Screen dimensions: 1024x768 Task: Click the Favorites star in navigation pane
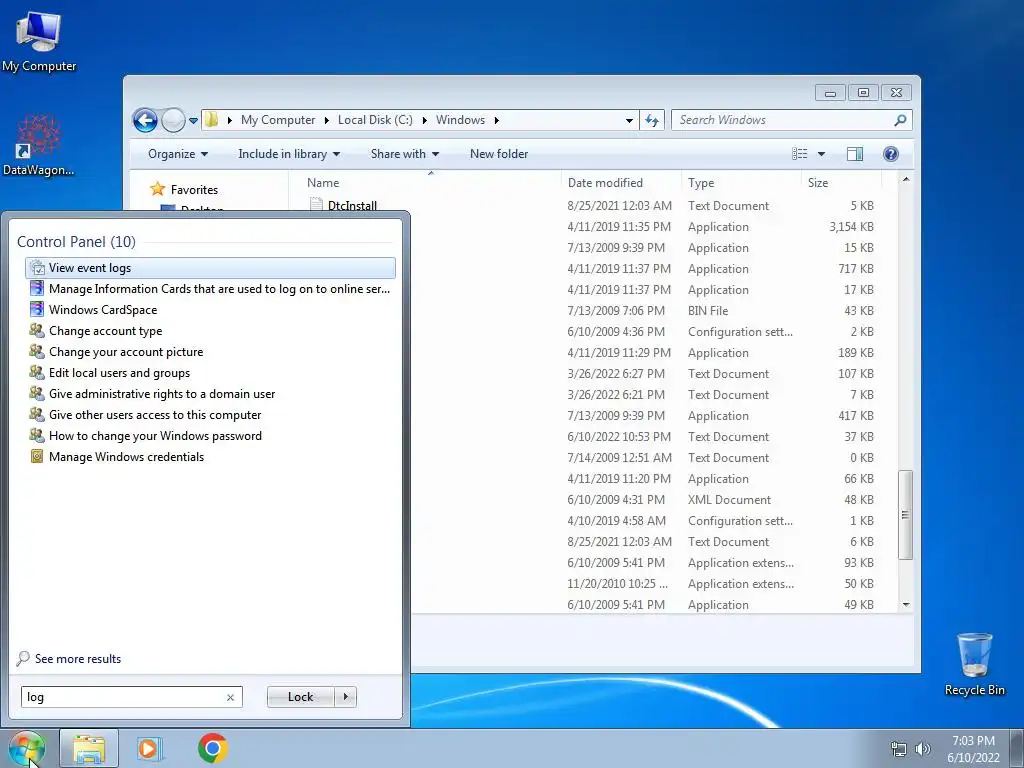(157, 189)
